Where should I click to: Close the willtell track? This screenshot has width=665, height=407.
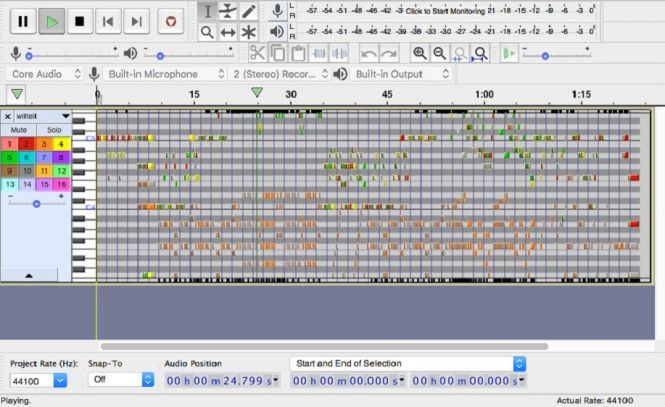(7, 116)
